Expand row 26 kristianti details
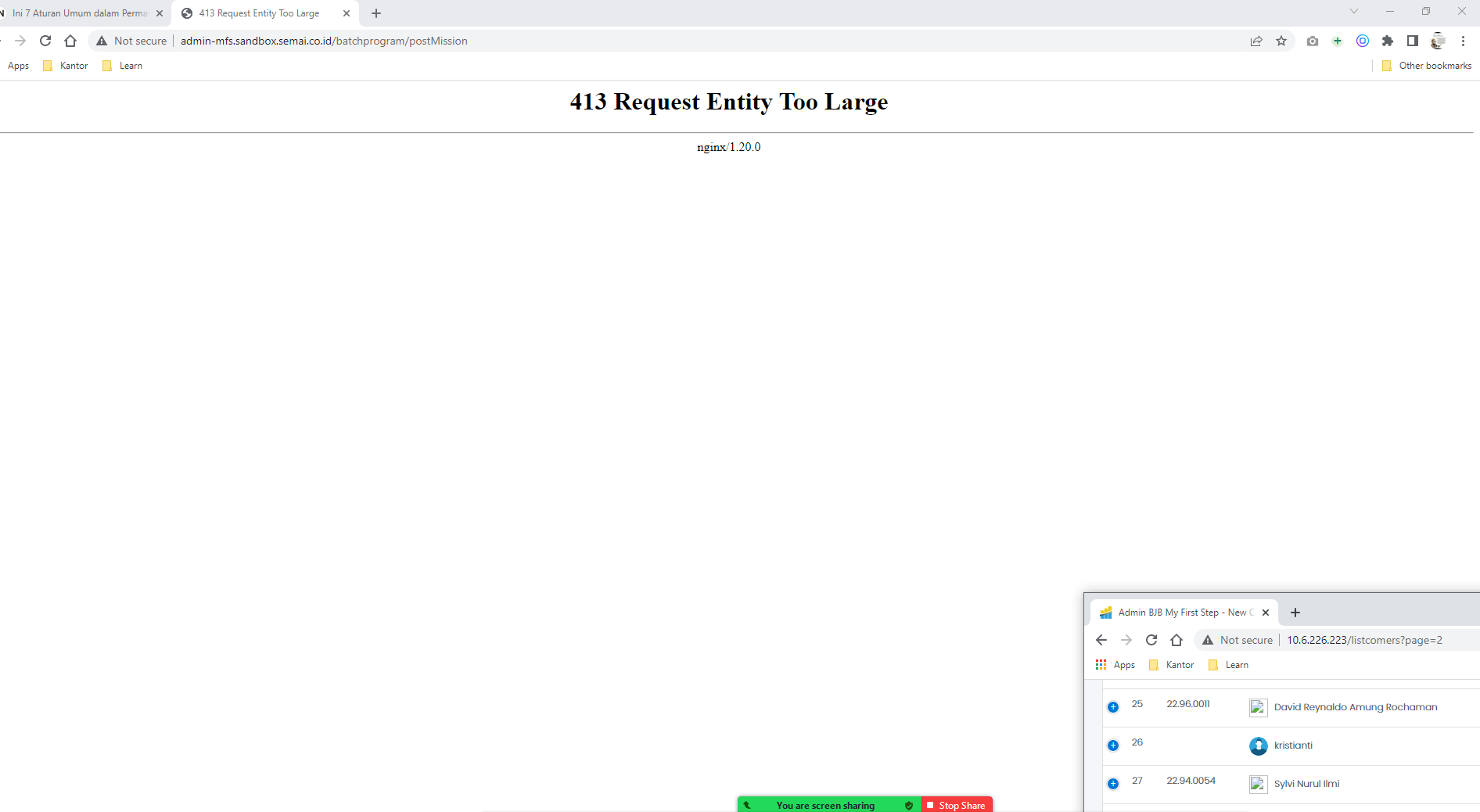The height and width of the screenshot is (812, 1480). [x=1113, y=746]
